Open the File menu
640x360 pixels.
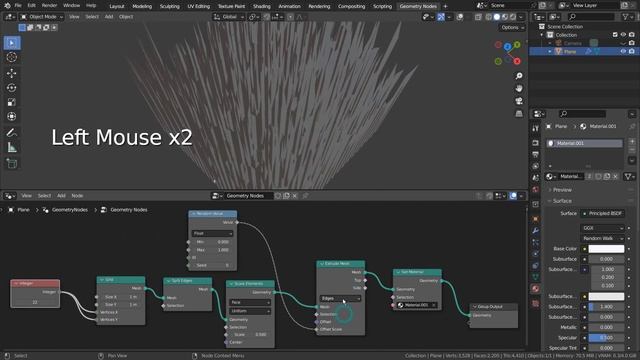[x=18, y=6]
